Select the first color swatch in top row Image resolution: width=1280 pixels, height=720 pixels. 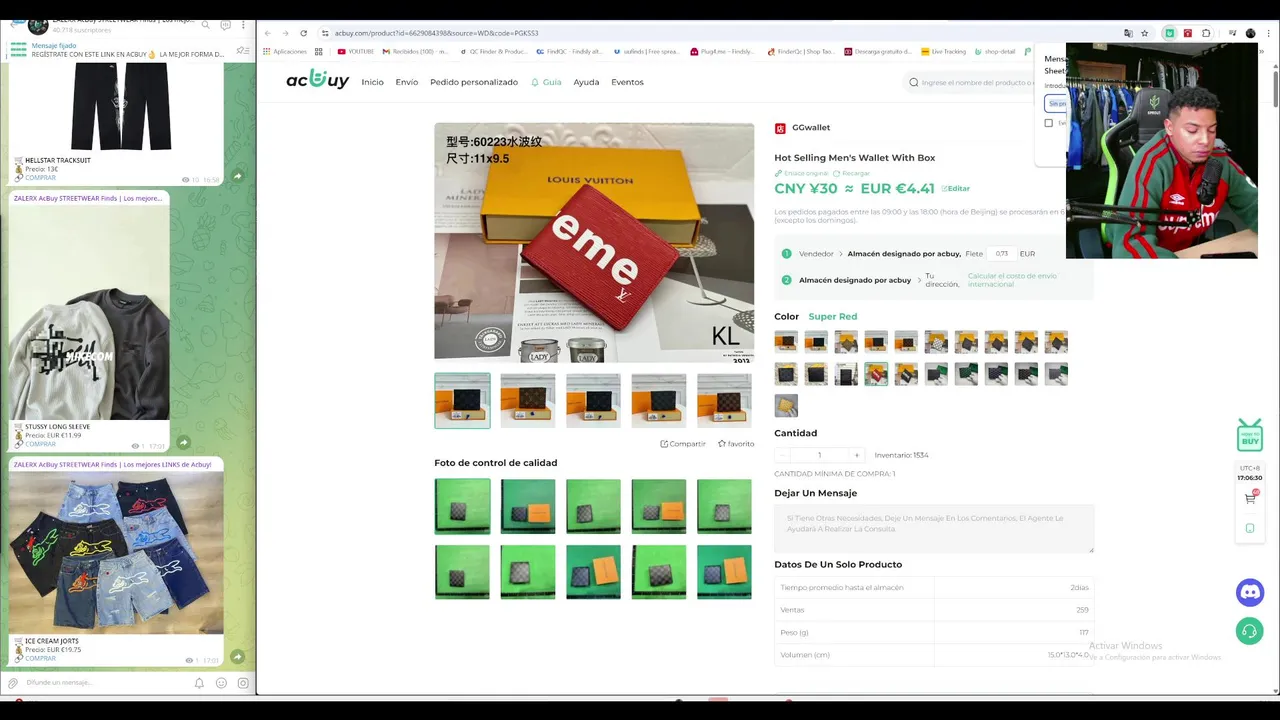pos(786,342)
